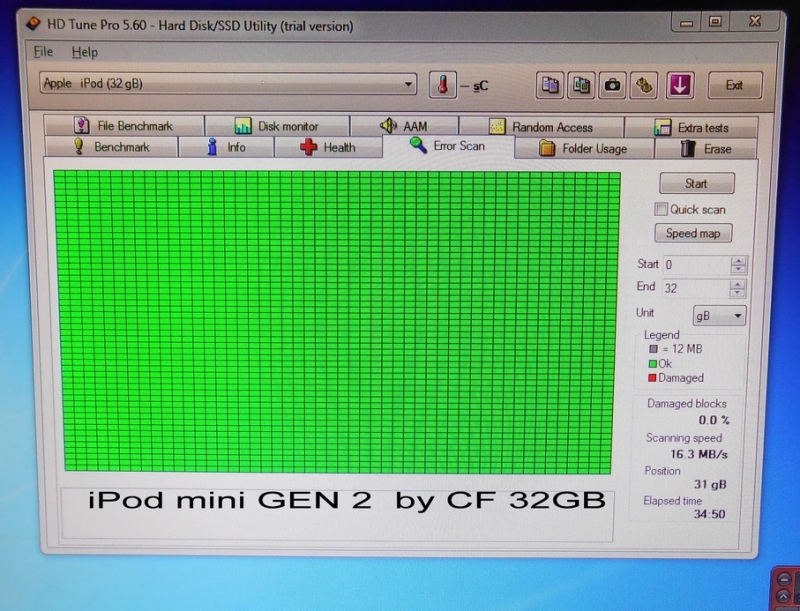Switch to the Disk monitor tab
800x611 pixels.
pos(277,126)
